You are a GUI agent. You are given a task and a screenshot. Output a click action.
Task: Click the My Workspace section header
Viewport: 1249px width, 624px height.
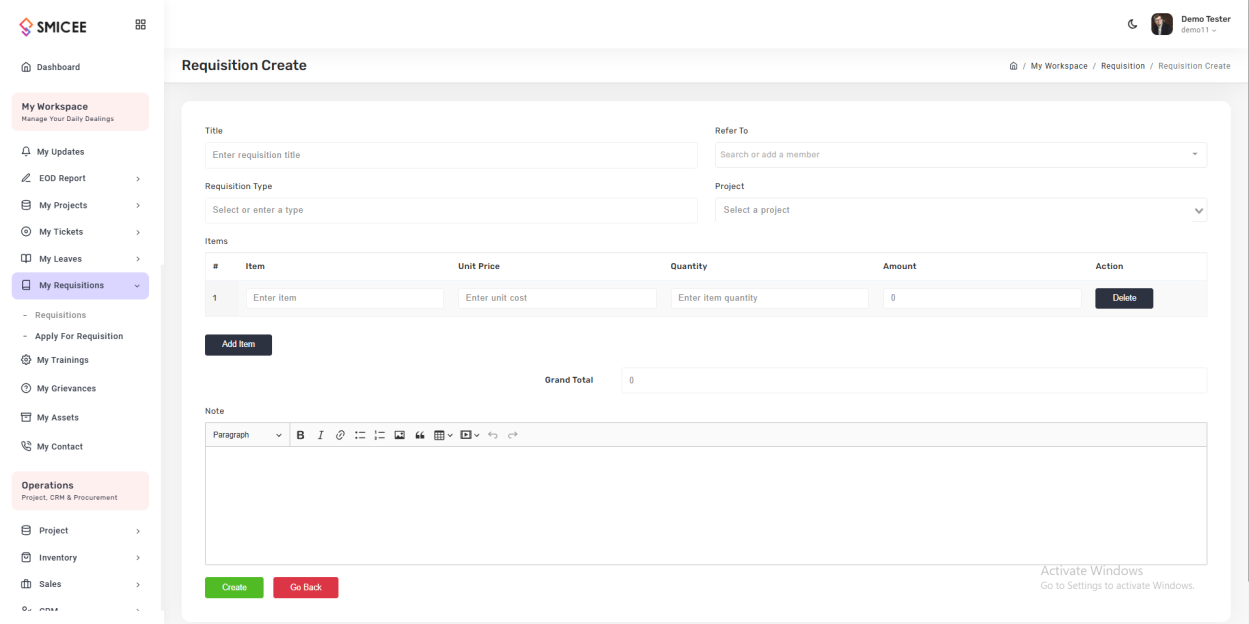tap(80, 112)
